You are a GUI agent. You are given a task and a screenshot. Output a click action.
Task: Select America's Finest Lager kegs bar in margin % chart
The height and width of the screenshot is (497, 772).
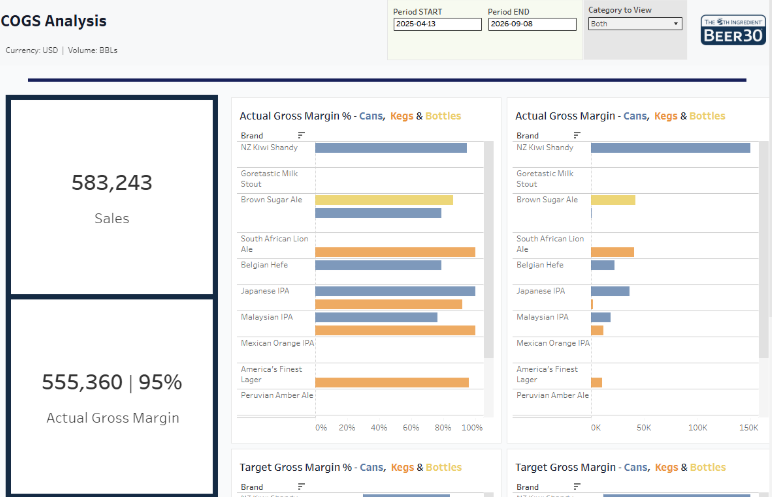click(392, 383)
